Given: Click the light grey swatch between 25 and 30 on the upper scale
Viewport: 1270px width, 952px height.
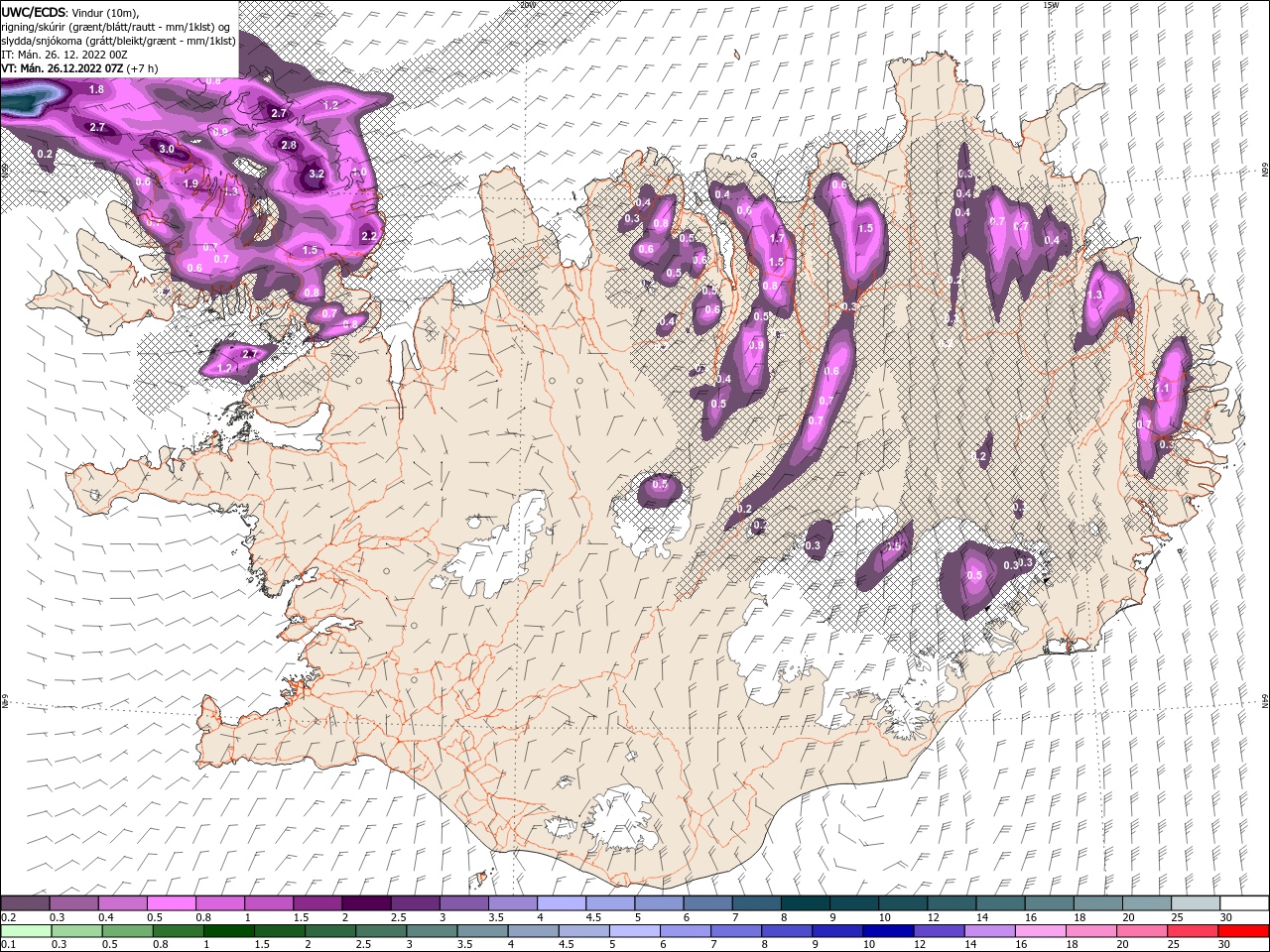Looking at the screenshot, I should pyautogui.click(x=1196, y=903).
